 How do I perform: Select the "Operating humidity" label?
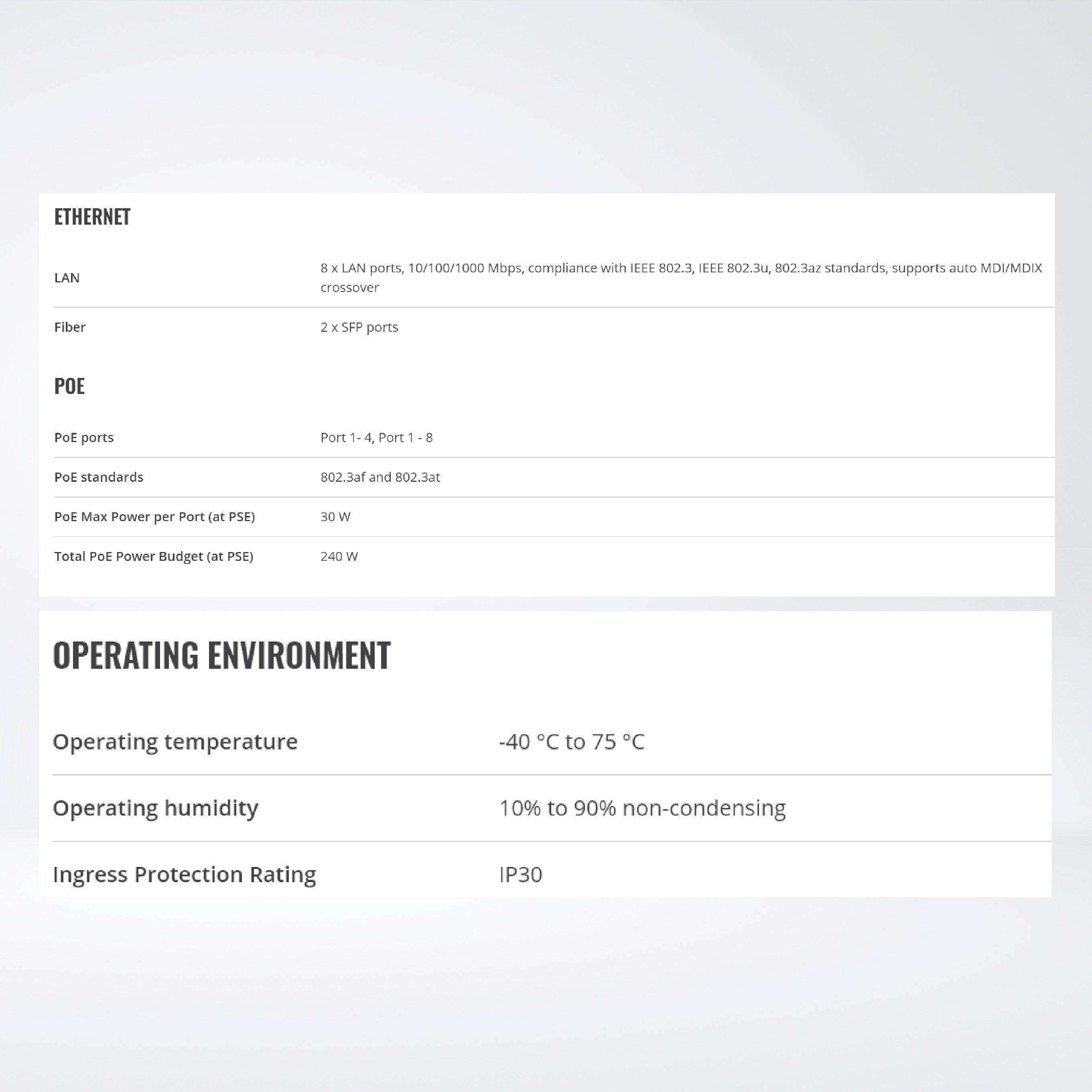click(155, 808)
